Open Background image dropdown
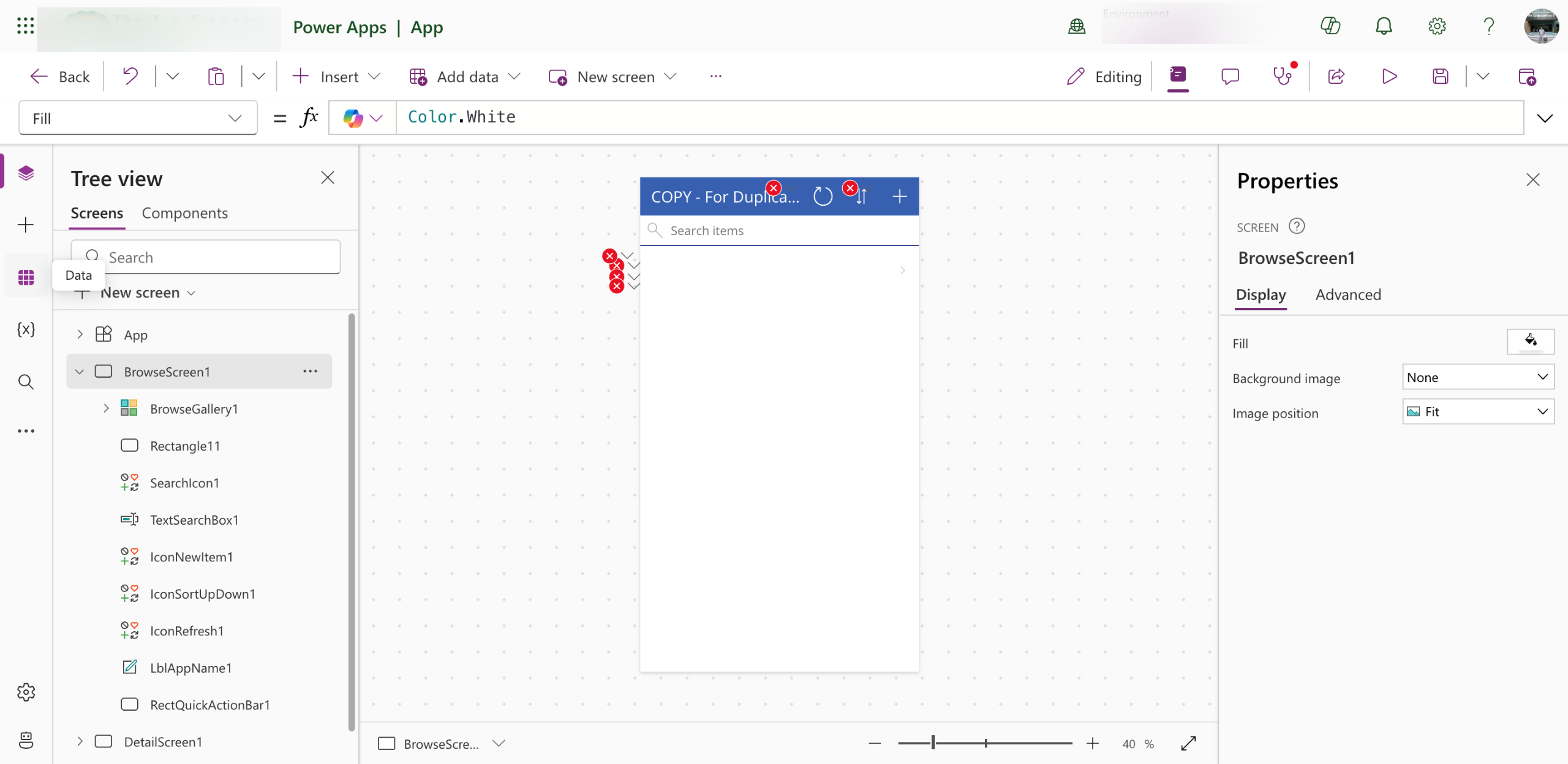The height and width of the screenshot is (764, 1568). (x=1478, y=377)
